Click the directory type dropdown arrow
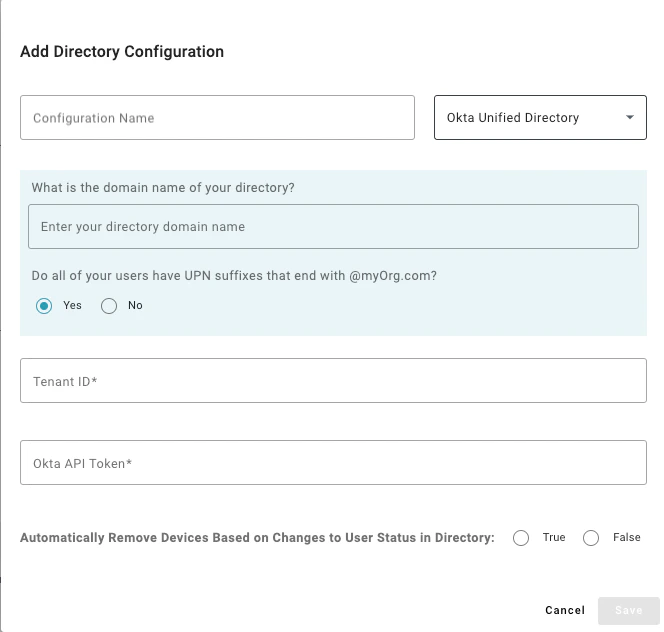Screen dimensions: 664x632 click(630, 118)
